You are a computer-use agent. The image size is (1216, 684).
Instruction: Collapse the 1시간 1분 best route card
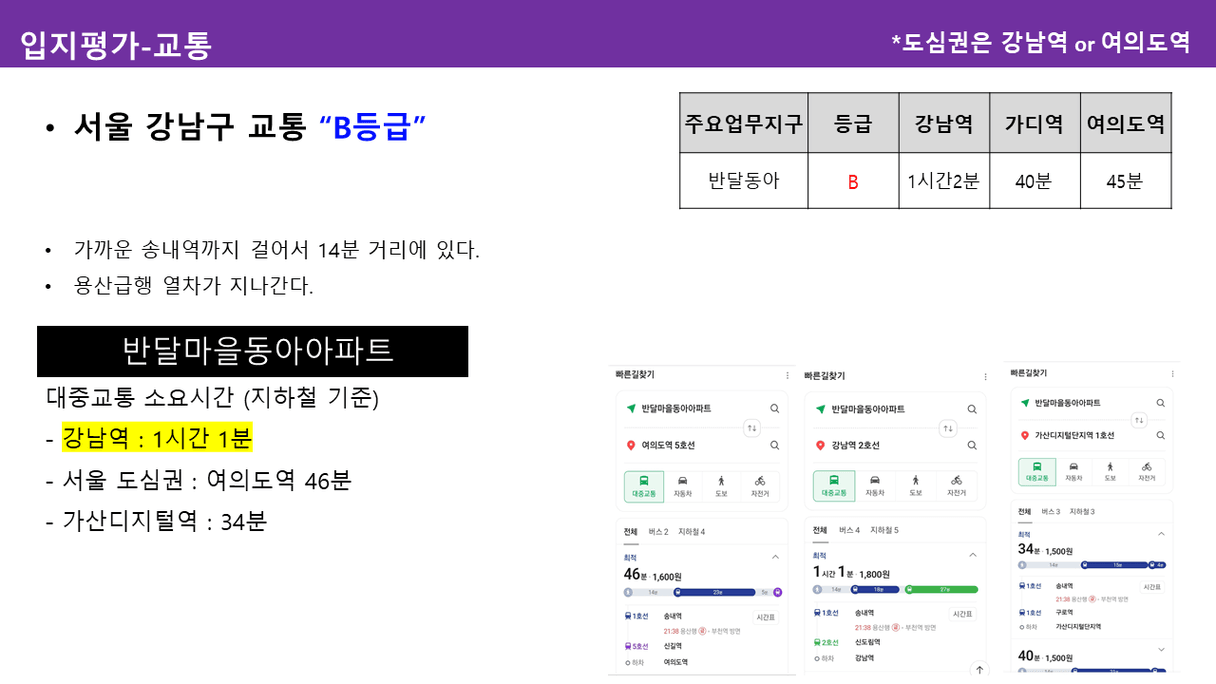(972, 555)
